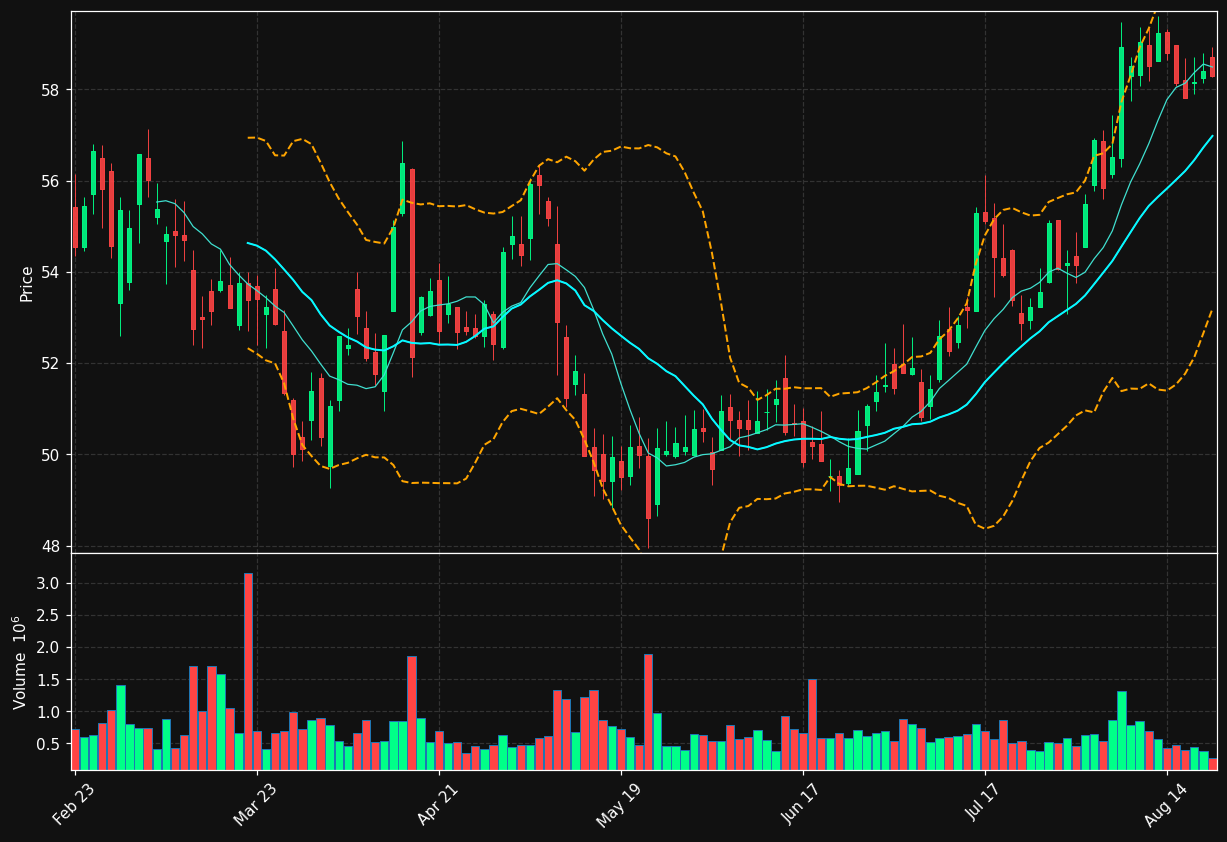Viewport: 1227px width, 842px height.
Task: Click the 48 price tick label
Action: point(51,546)
